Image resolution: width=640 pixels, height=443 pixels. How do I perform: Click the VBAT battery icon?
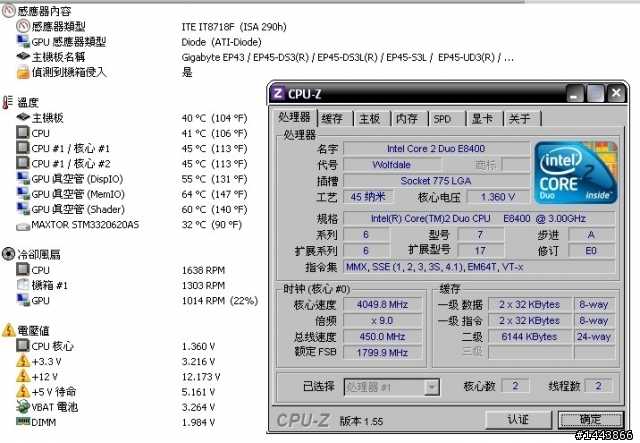pos(23,406)
